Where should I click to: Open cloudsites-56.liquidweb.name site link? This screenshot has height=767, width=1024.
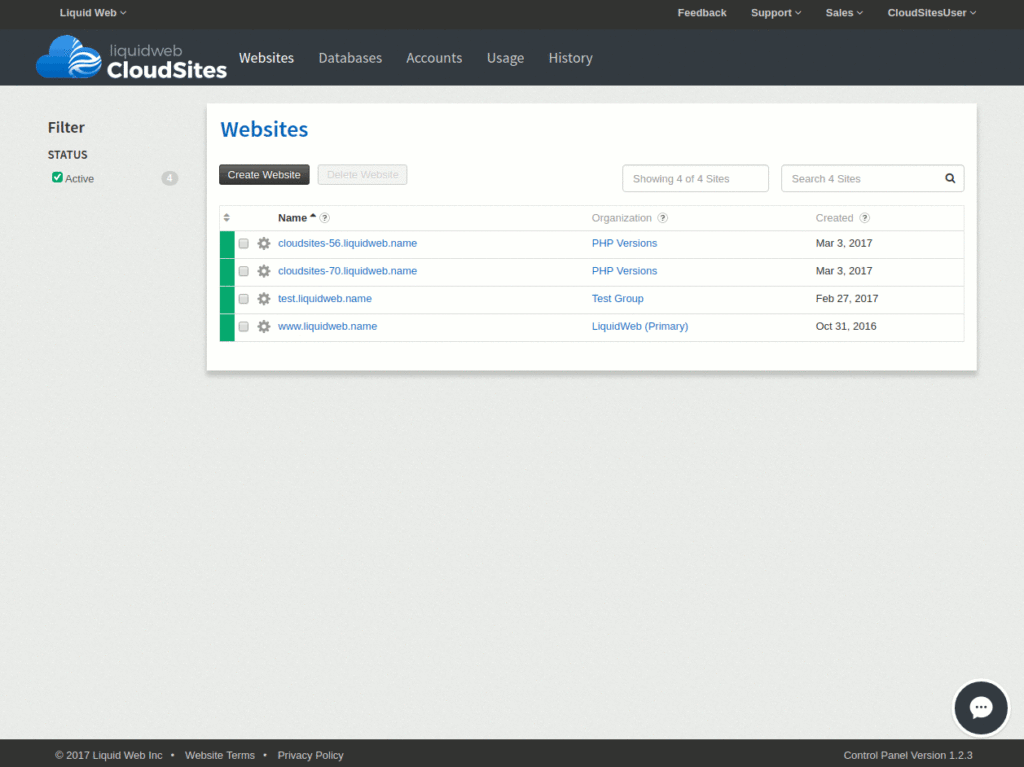347,244
